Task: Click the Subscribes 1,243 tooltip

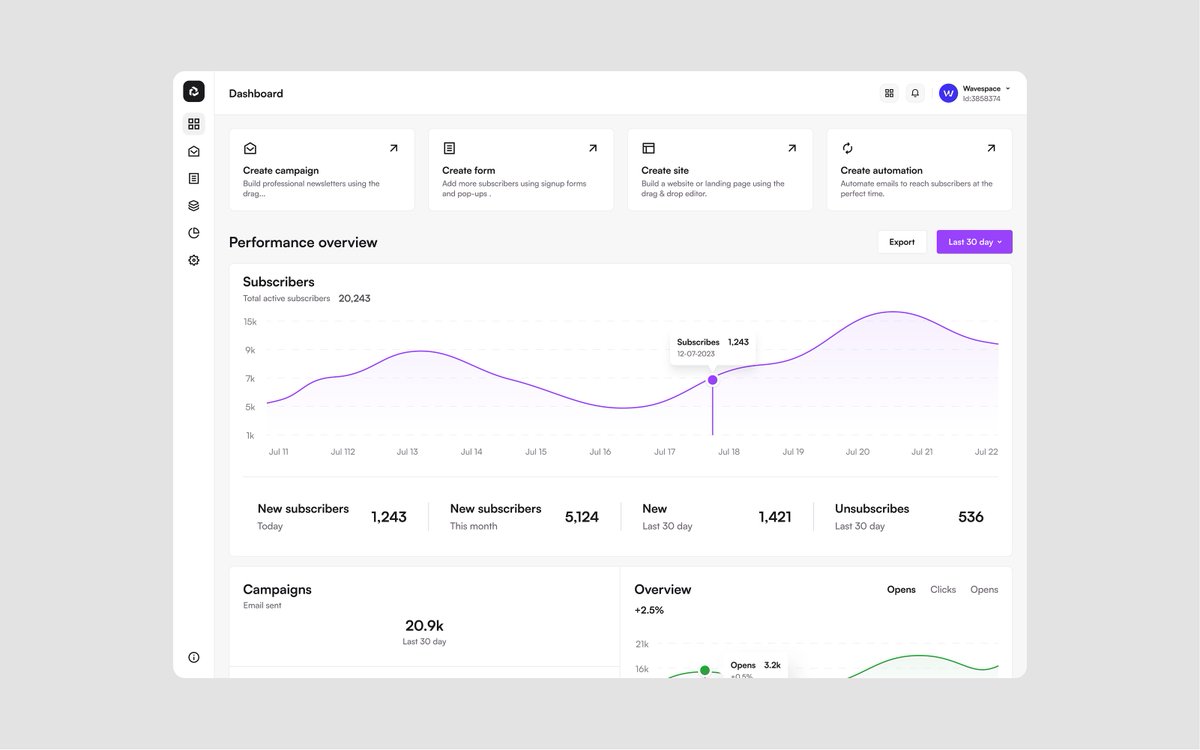Action: [713, 348]
